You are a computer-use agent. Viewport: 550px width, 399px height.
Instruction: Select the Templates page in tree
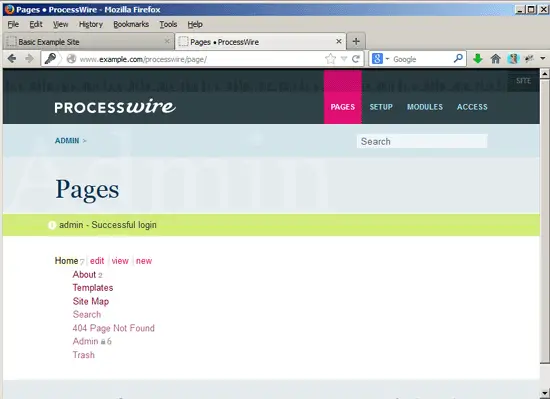point(93,288)
